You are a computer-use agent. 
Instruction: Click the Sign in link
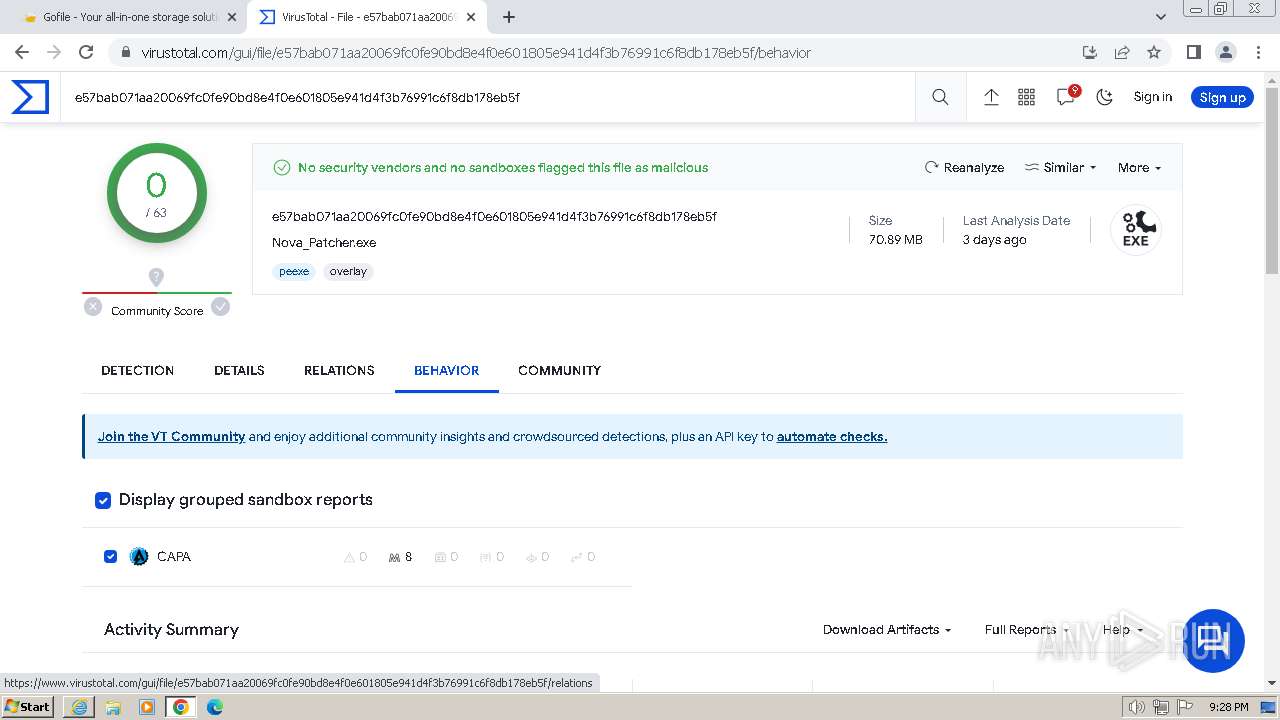1153,97
